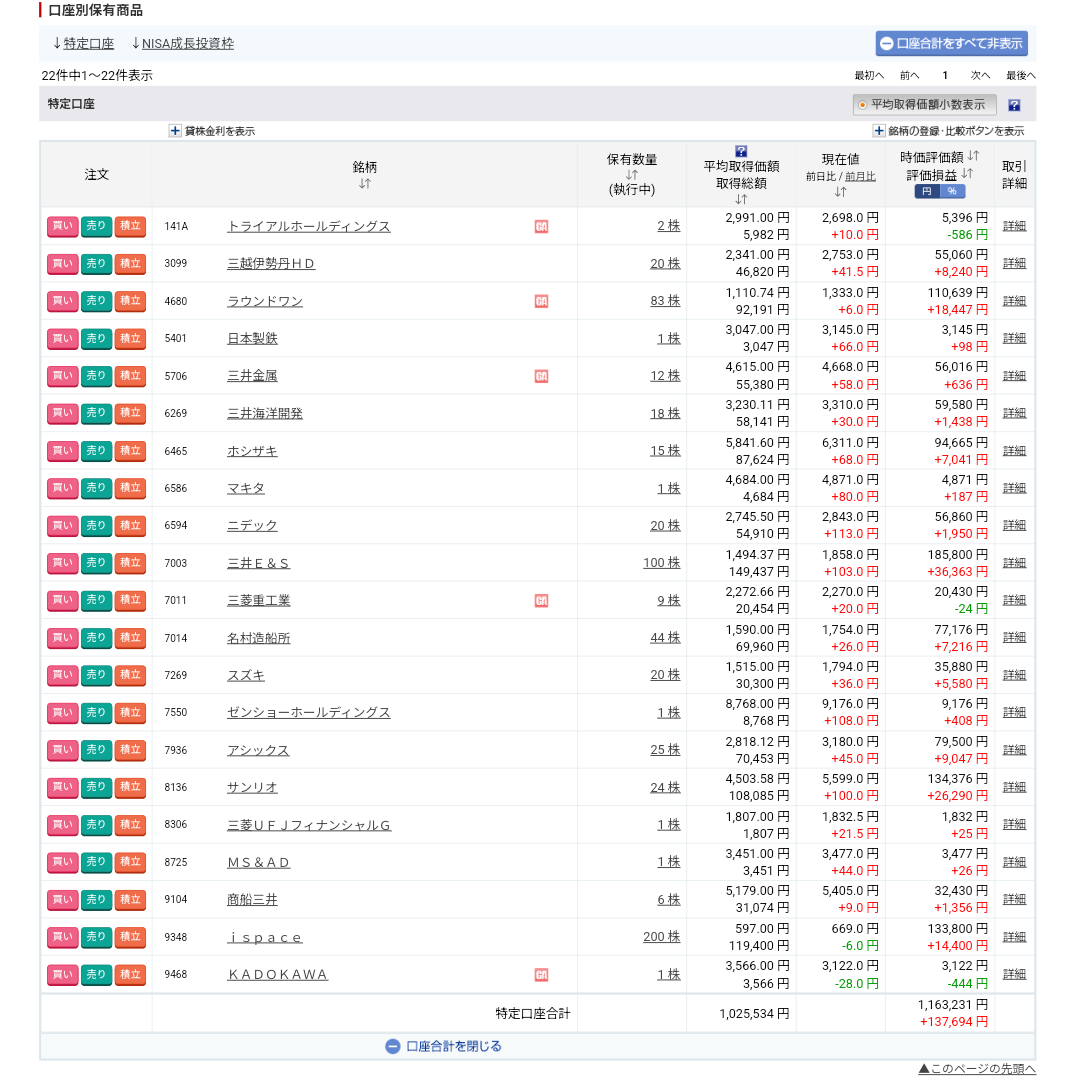Expand 銘柄の登録・比較ボタンを表示
This screenshot has height=1077, width=1074.
tap(948, 131)
